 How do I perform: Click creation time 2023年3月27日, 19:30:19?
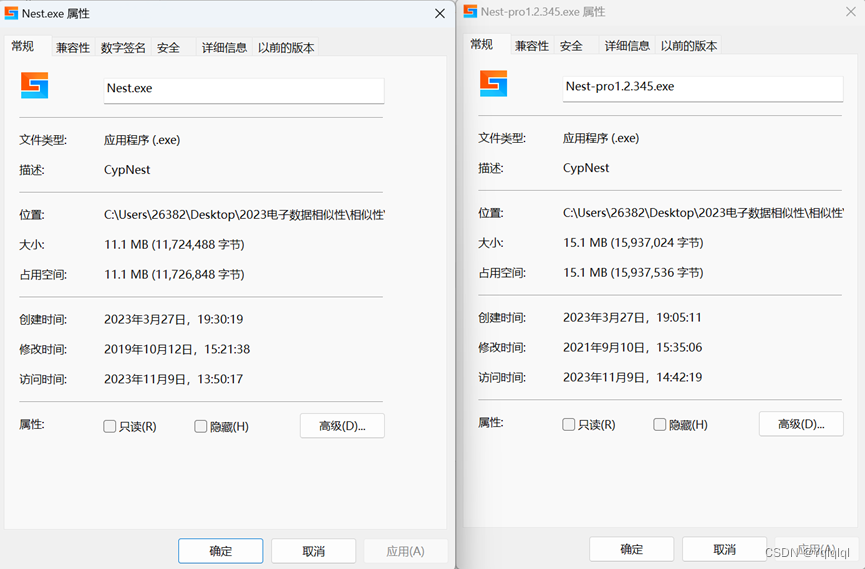click(x=174, y=319)
